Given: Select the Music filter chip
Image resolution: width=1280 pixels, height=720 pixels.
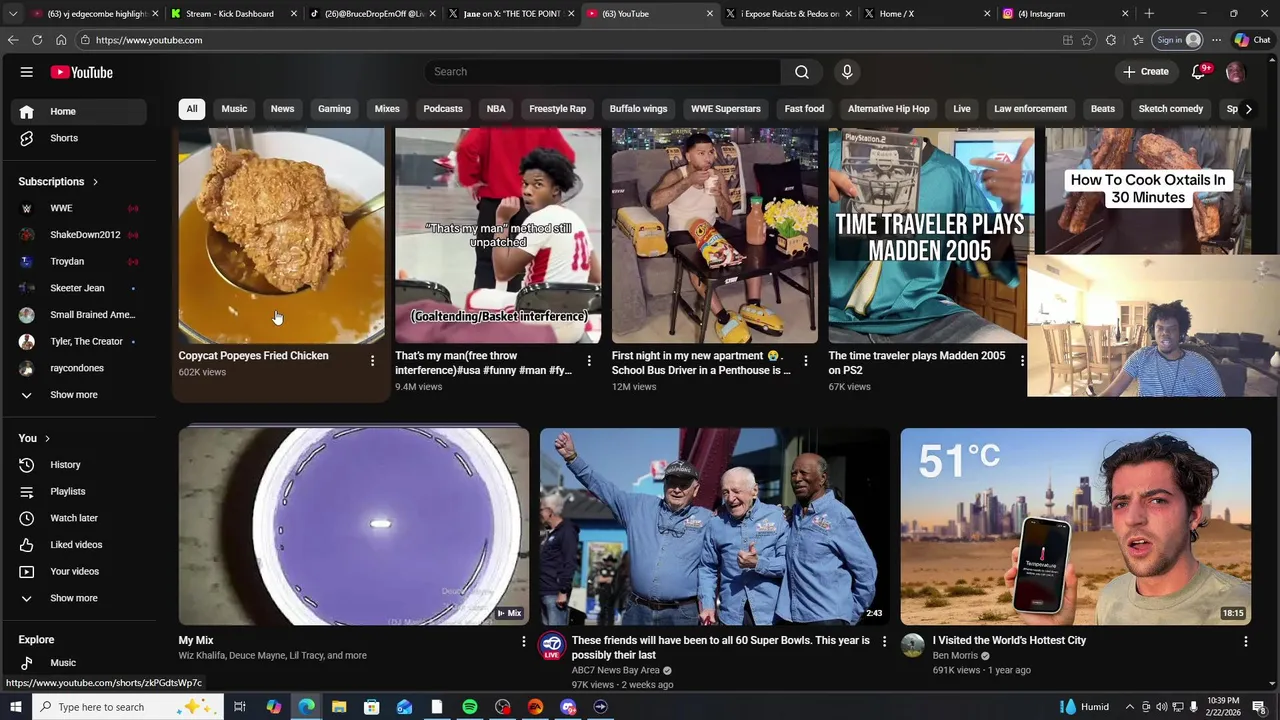Looking at the screenshot, I should click(234, 109).
